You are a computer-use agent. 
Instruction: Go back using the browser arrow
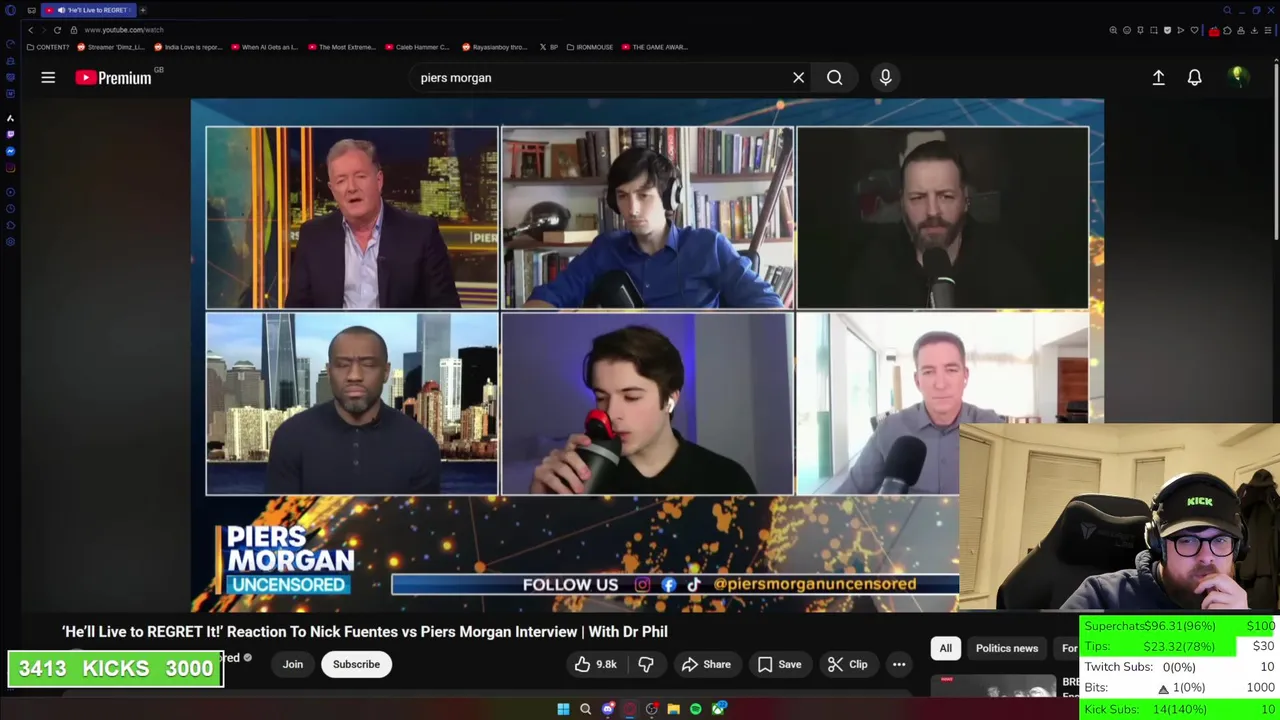[30, 30]
